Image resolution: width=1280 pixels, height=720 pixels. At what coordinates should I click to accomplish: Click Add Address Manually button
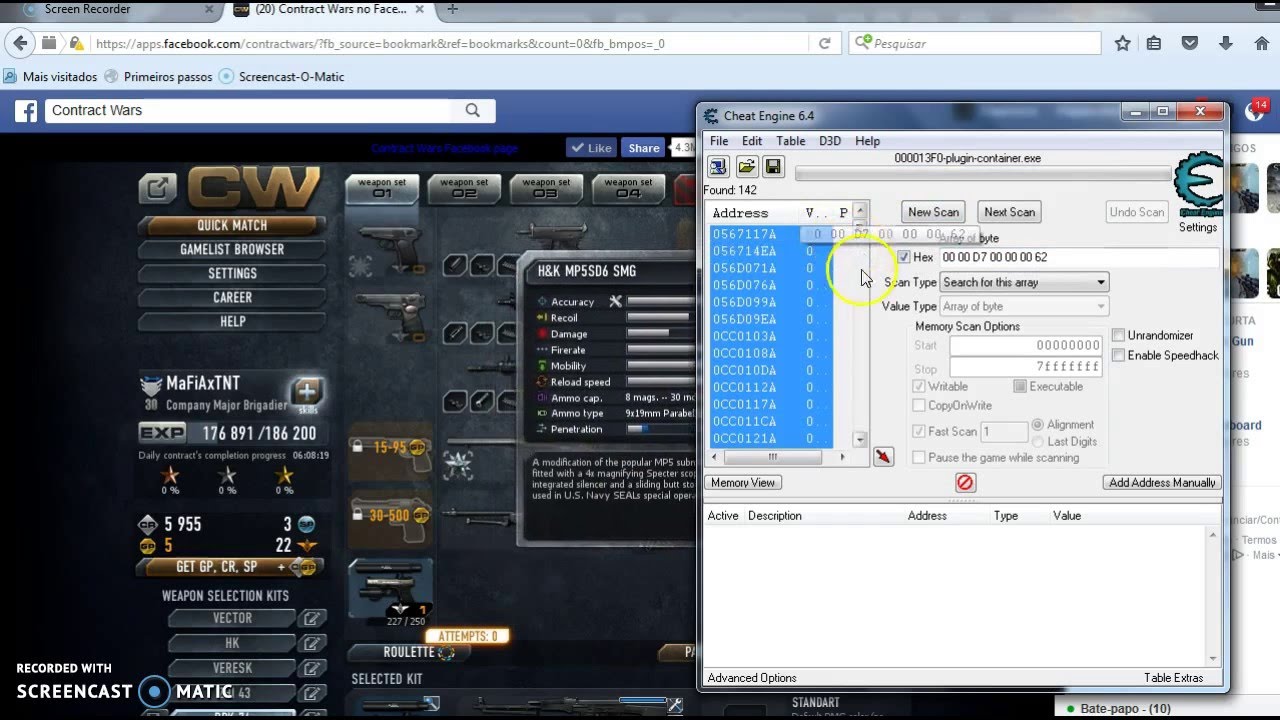pos(1162,483)
